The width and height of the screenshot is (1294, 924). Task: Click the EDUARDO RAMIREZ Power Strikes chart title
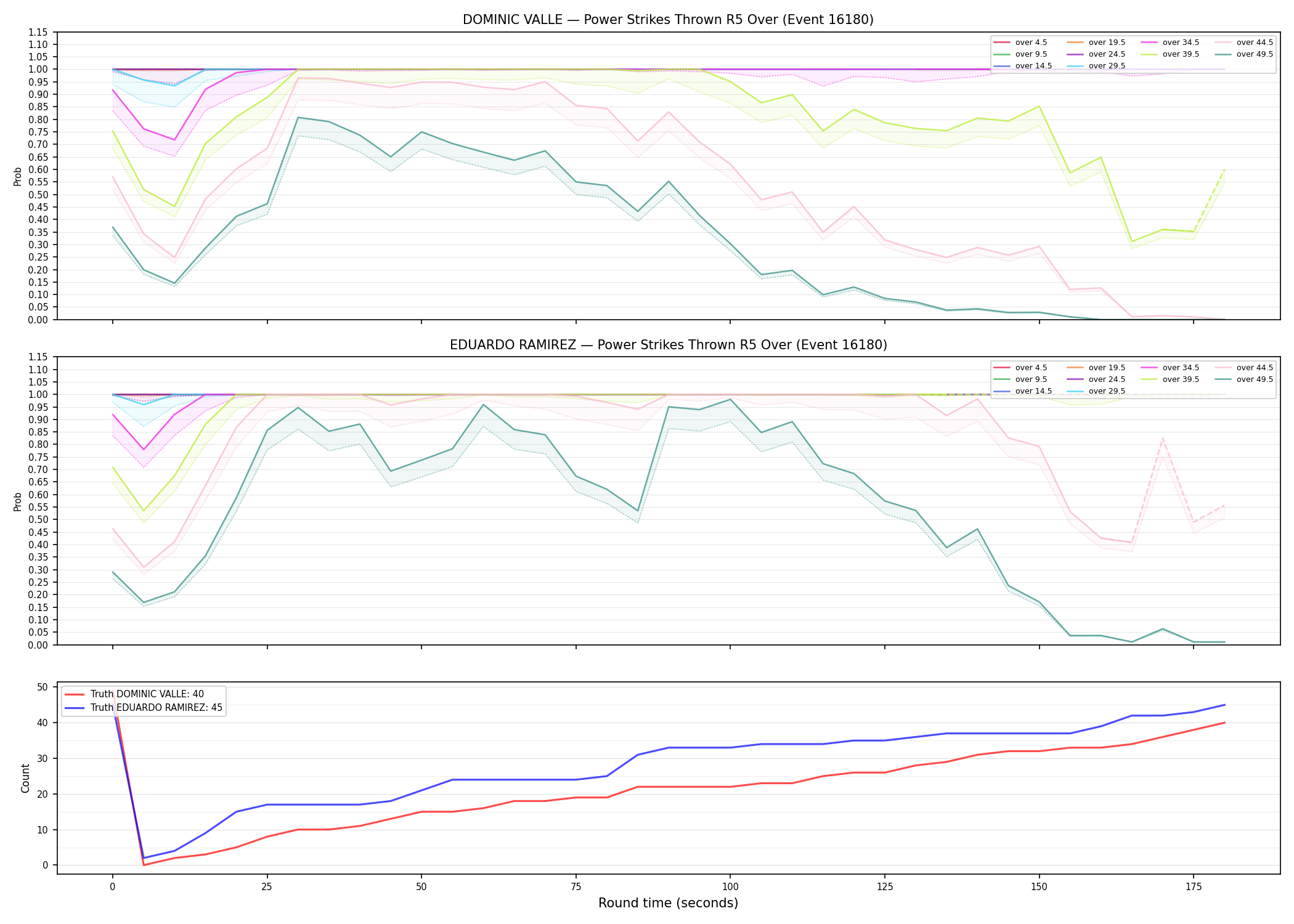668,345
